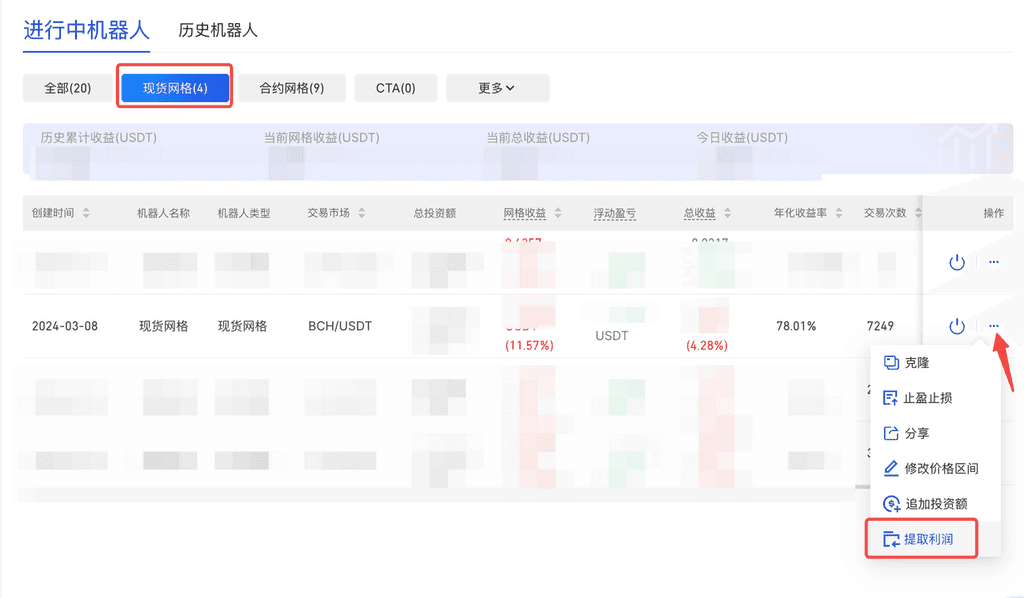Click the take-profit stop-loss icon (止盈止损)
Screen dimensions: 1024x598
pyautogui.click(x=891, y=398)
